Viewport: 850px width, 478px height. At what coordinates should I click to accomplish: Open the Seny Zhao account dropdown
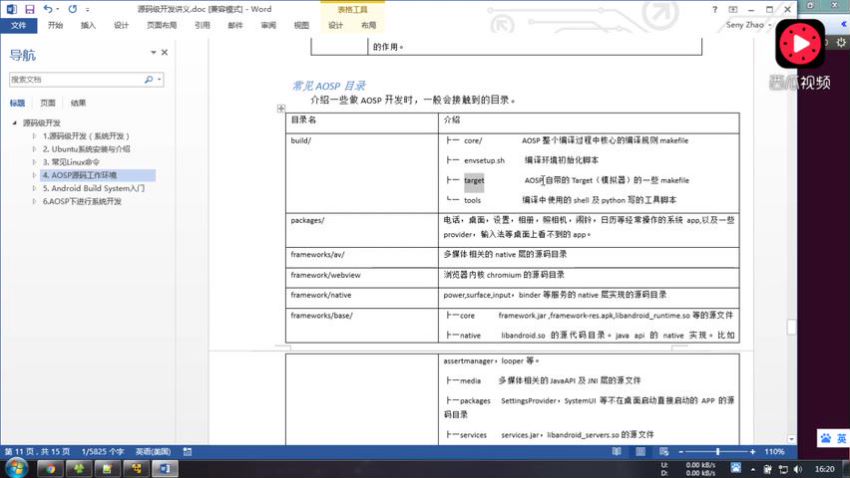pyautogui.click(x=749, y=25)
